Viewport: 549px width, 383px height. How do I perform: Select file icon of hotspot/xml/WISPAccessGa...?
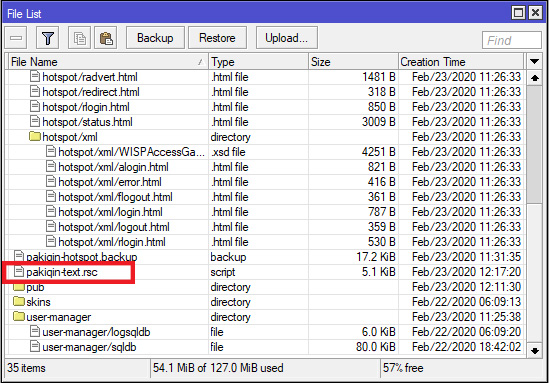coord(51,152)
